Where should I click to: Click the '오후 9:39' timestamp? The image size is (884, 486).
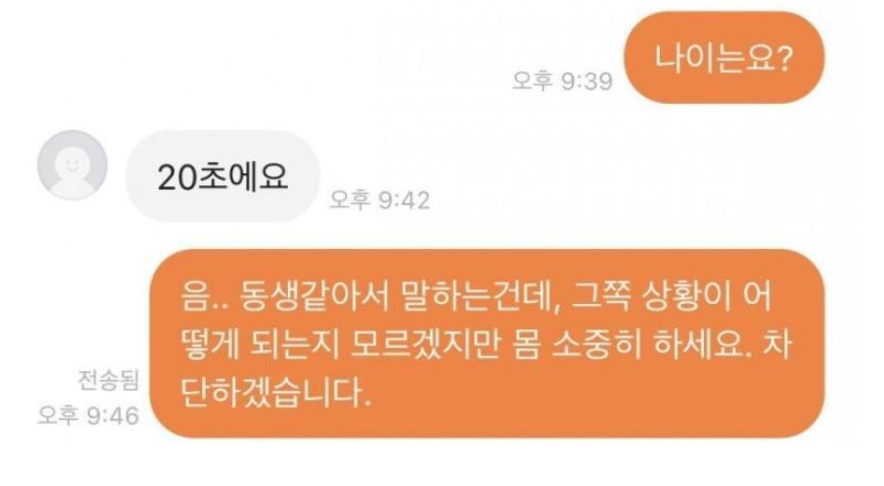[x=562, y=81]
